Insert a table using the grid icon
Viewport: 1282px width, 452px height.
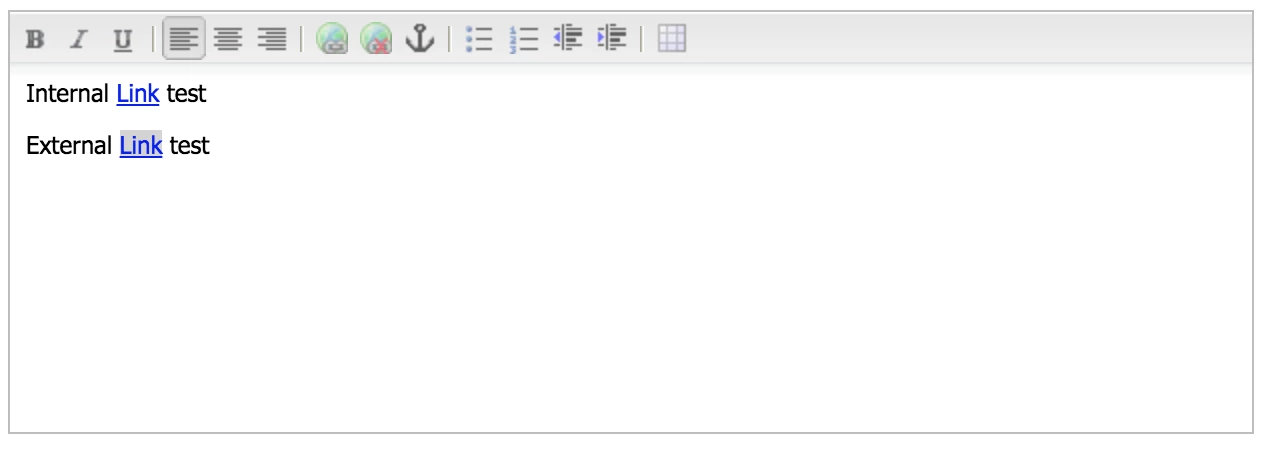click(672, 40)
